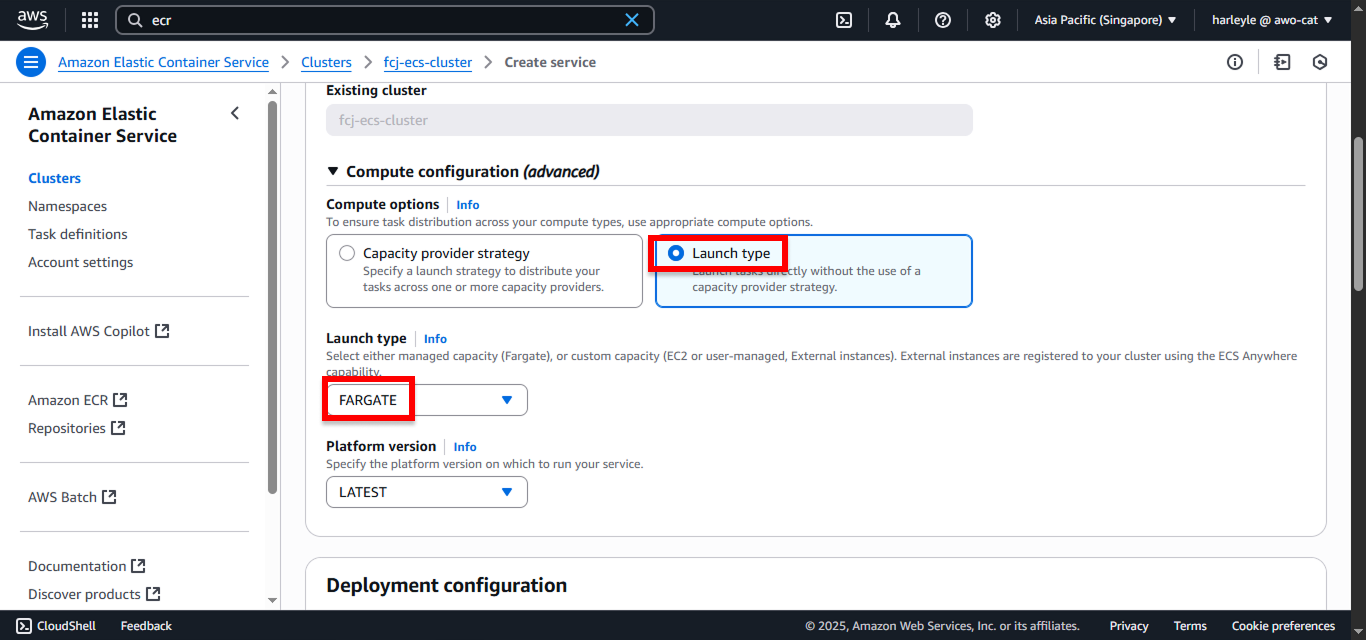The height and width of the screenshot is (640, 1366).
Task: Open the FARGATE launch type dropdown
Action: point(427,400)
